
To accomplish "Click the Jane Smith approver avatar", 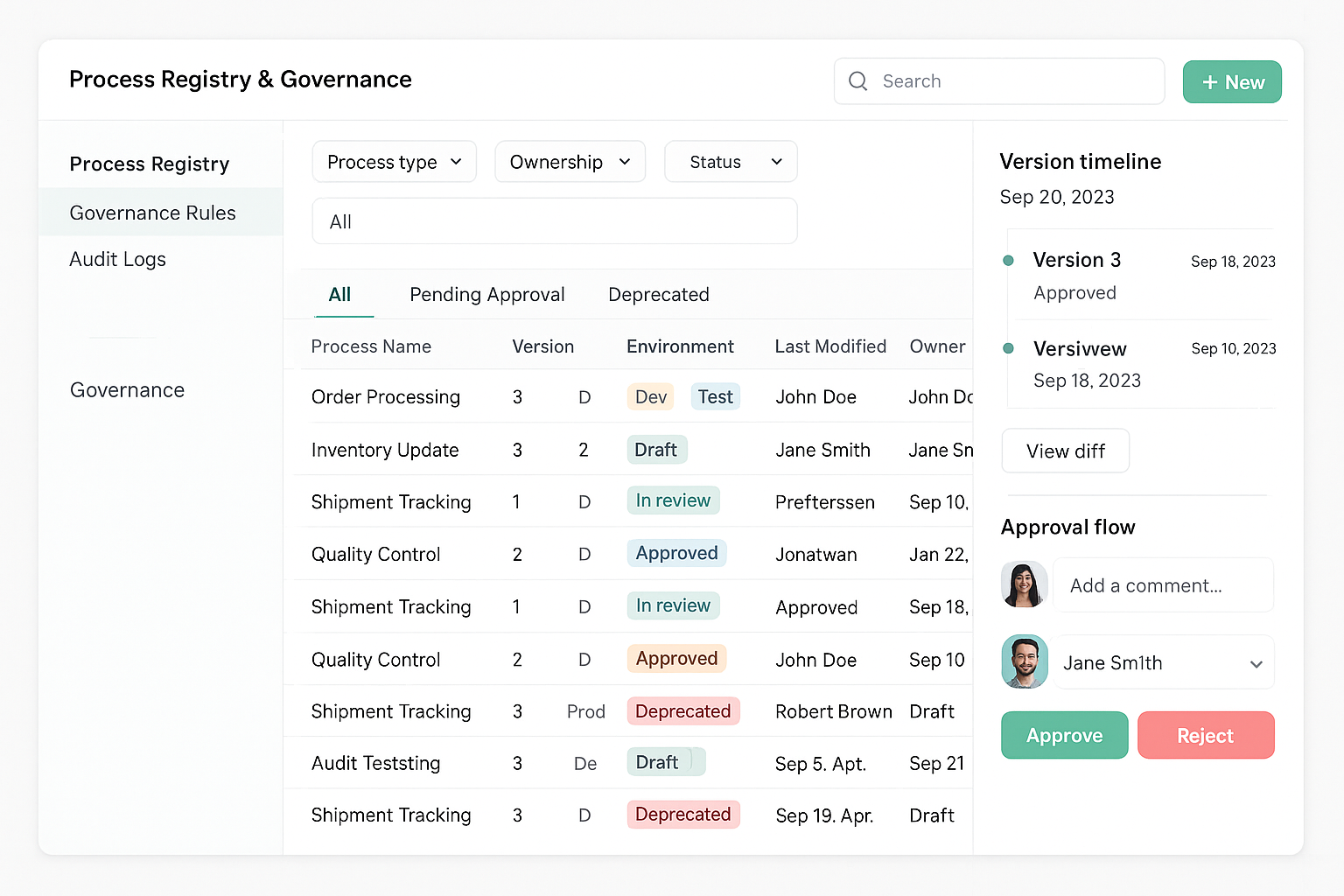I will pos(1025,661).
